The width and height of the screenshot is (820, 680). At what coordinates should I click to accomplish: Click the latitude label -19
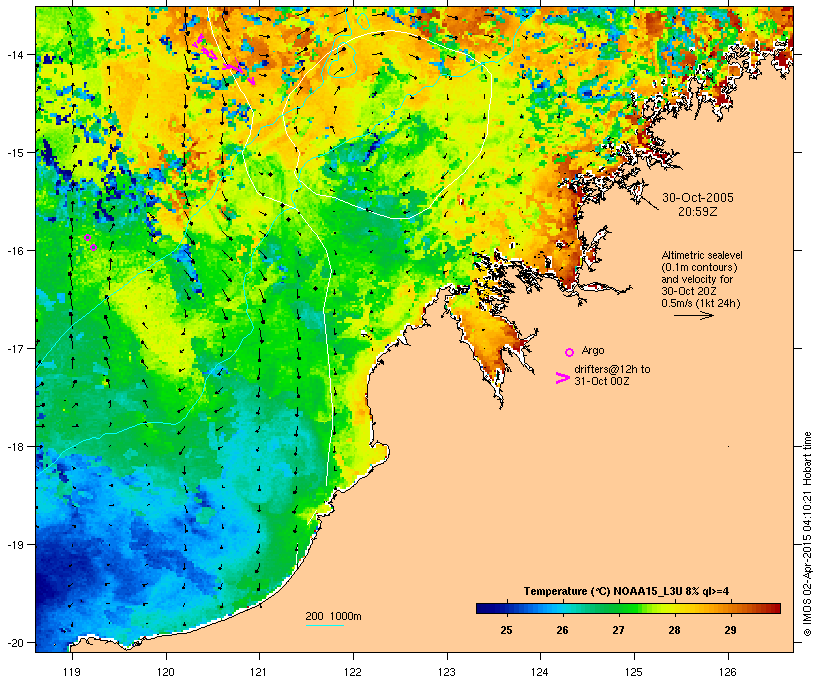pos(14,545)
